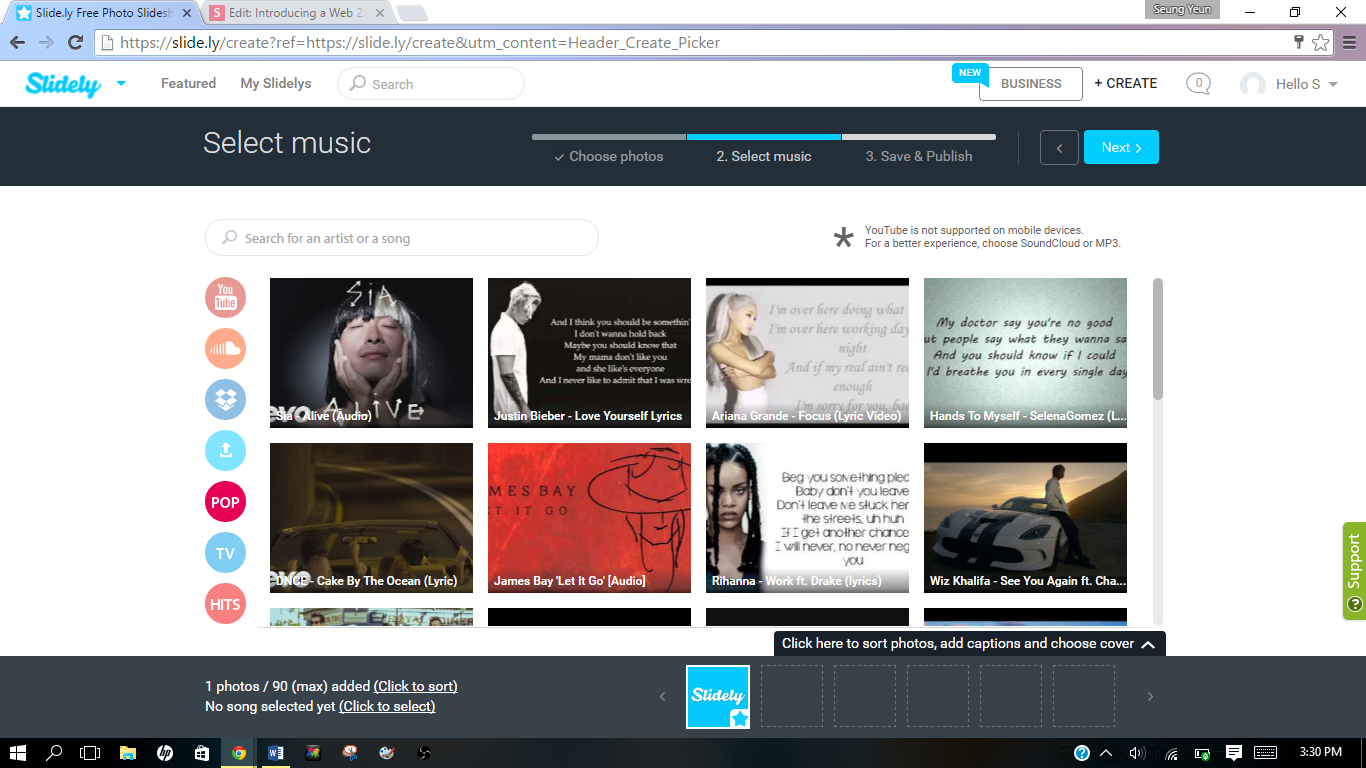Open the Windows Start menu
Image resolution: width=1366 pixels, height=768 pixels.
pos(19,753)
